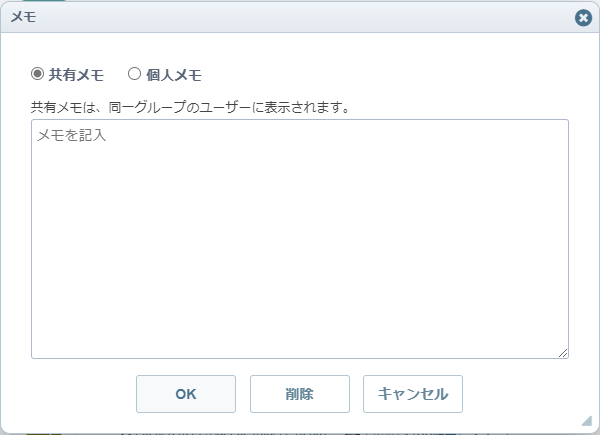
Task: Delete the memo using 削除
Action: [x=299, y=394]
